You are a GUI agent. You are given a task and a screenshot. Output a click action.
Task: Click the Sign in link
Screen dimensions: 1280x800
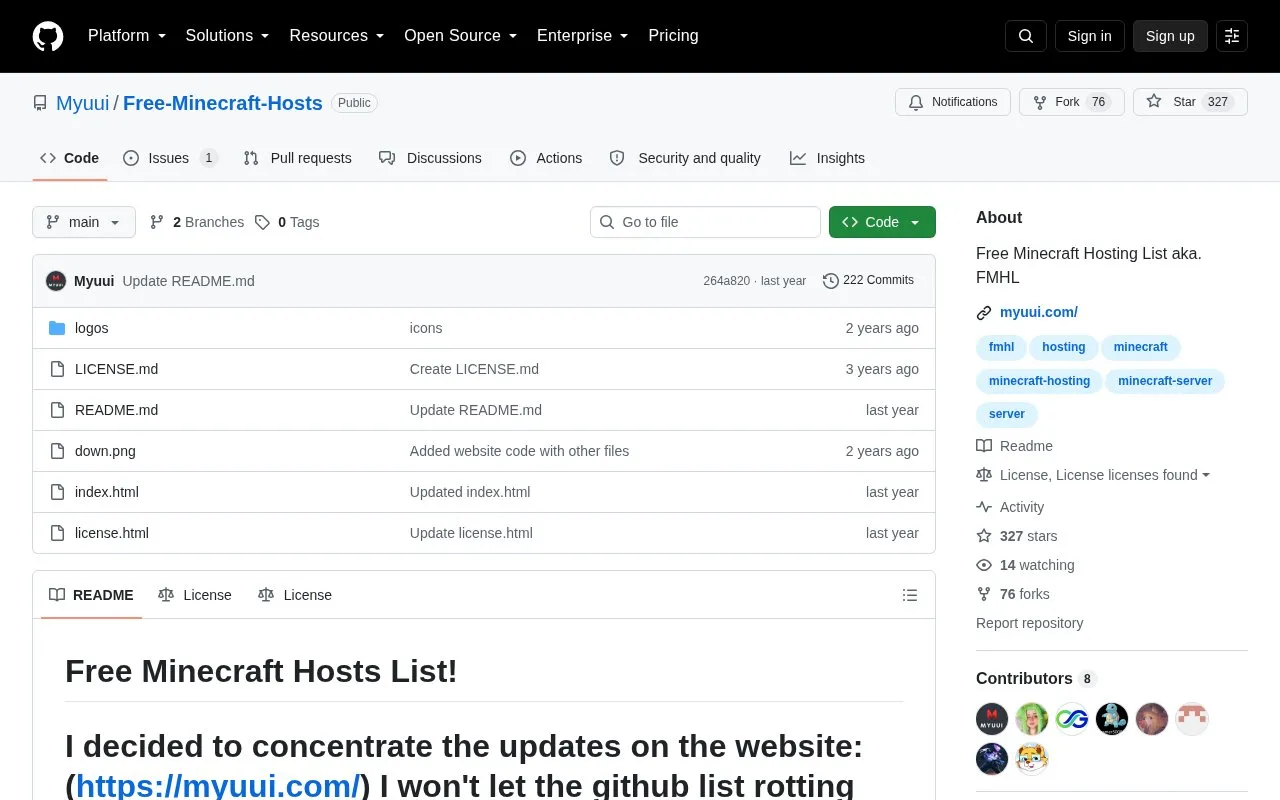[x=1089, y=36]
